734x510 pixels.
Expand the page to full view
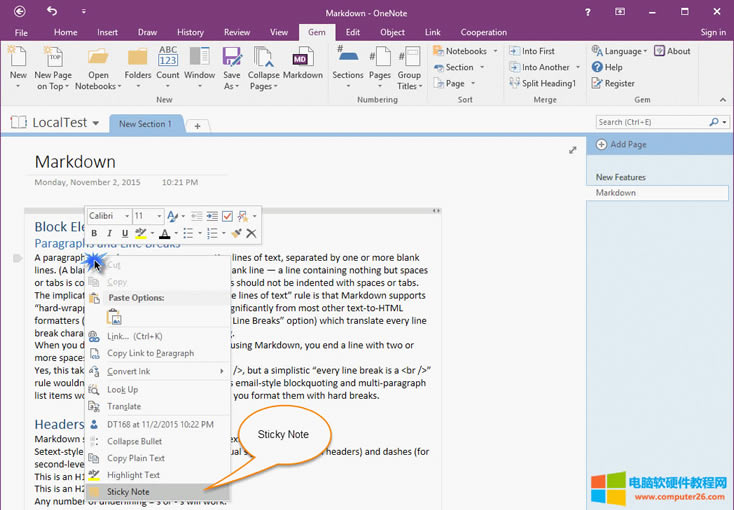tap(573, 150)
